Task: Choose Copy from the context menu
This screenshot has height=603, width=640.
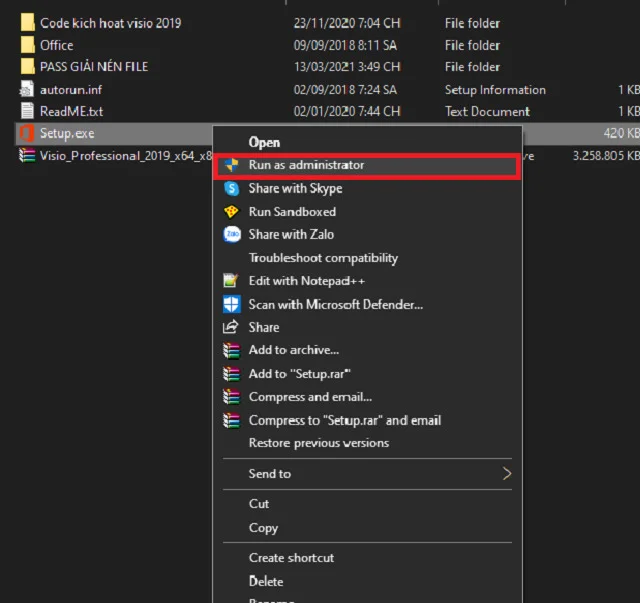Action: pyautogui.click(x=367, y=527)
